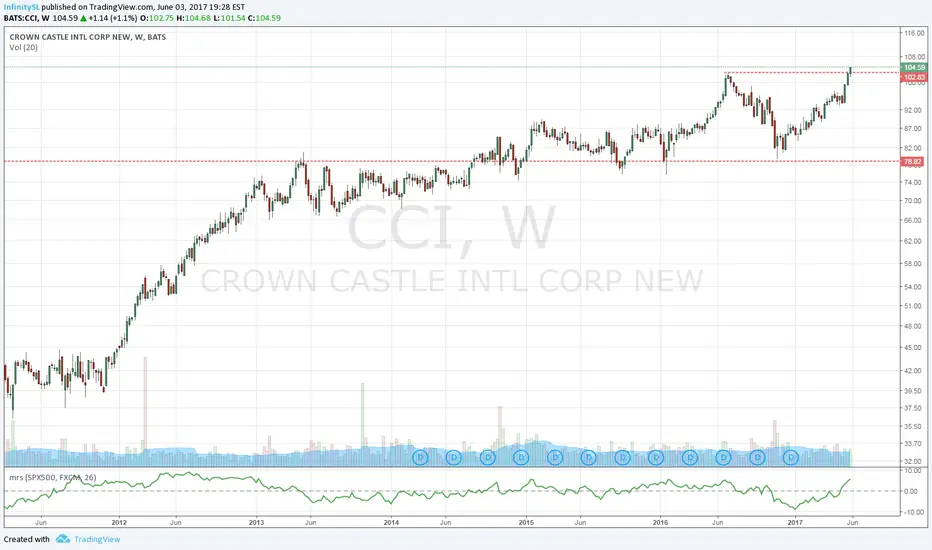Open the InfinitySL author profile link
The width and height of the screenshot is (932, 550).
21,7
